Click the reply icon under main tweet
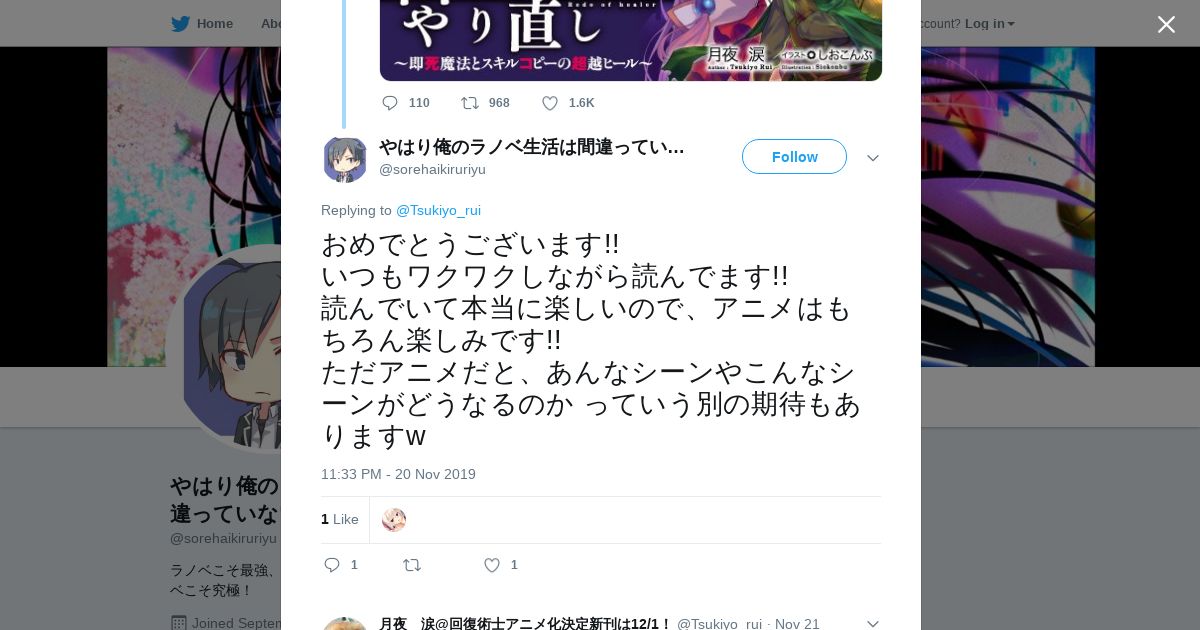1200x630 pixels. pos(333,565)
